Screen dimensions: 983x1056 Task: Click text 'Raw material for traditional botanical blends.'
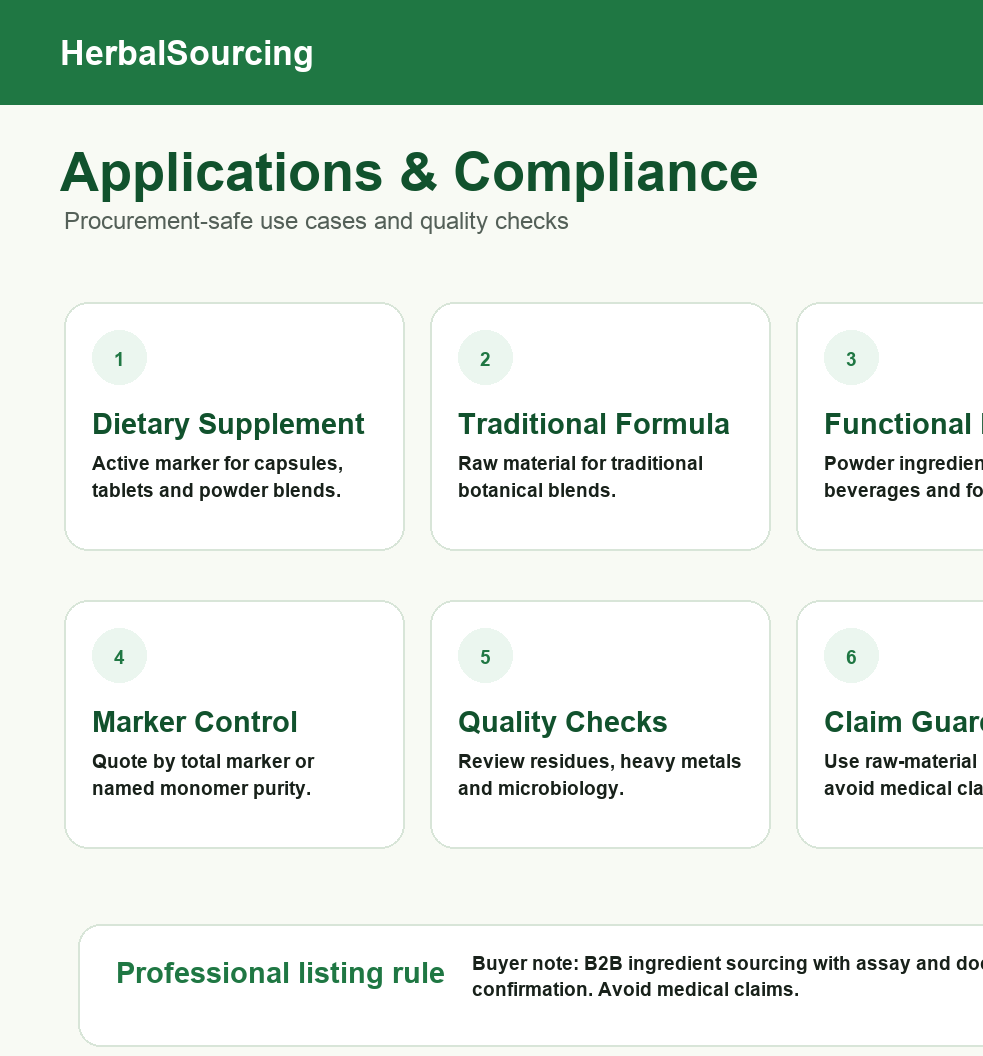[580, 477]
